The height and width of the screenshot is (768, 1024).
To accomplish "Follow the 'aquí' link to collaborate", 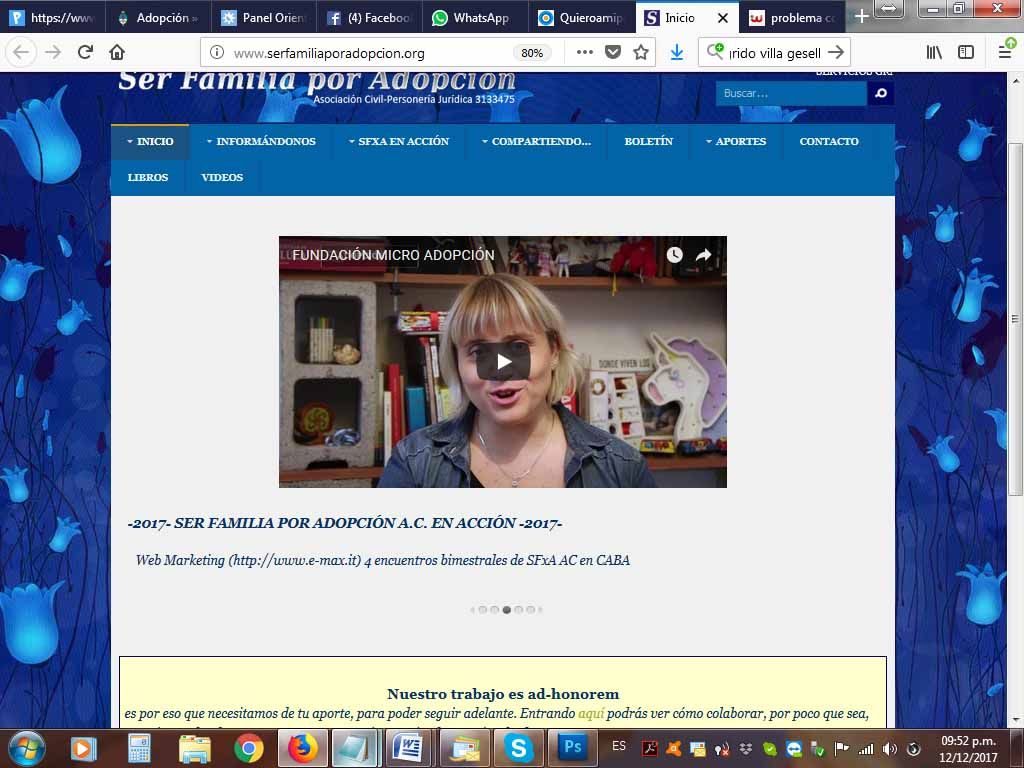I will 591,713.
